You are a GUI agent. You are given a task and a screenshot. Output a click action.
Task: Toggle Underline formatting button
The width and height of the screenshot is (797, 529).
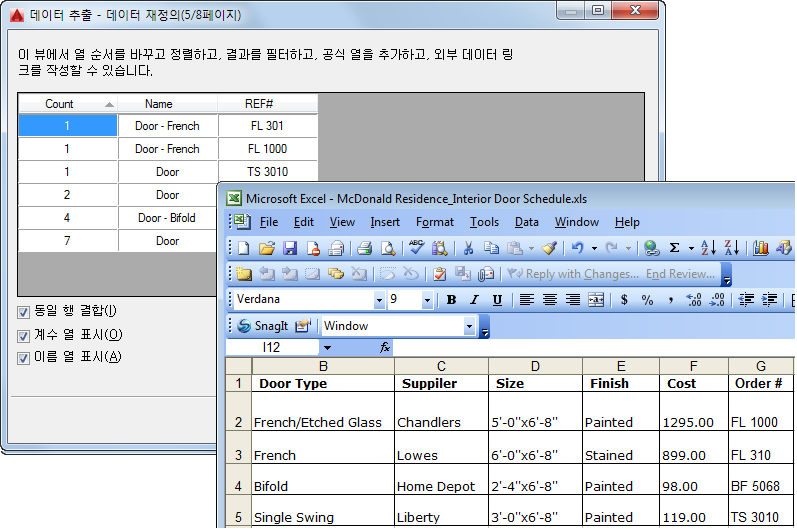click(x=497, y=300)
